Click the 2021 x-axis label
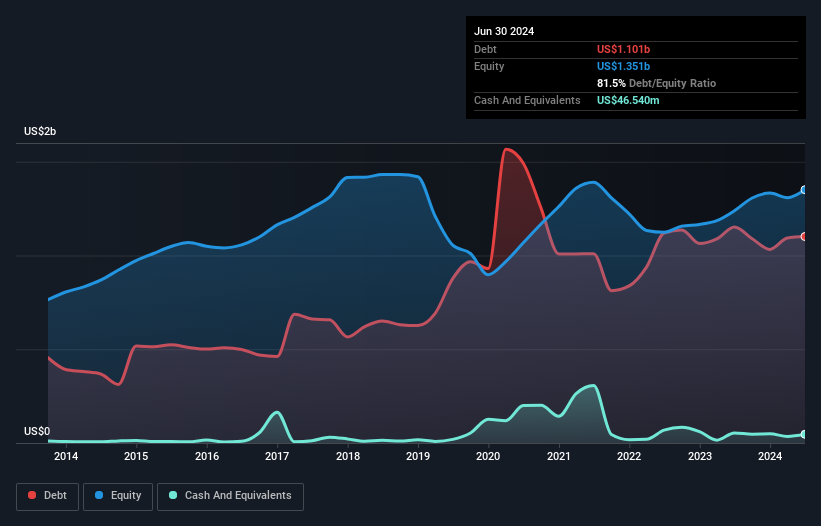Viewport: 821px width, 526px height. tap(559, 456)
